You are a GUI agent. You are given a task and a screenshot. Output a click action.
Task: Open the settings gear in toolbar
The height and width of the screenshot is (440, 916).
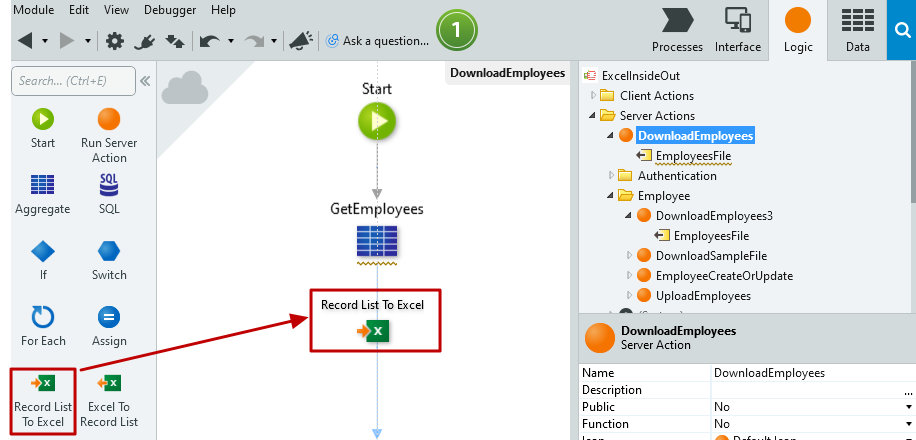click(x=114, y=41)
